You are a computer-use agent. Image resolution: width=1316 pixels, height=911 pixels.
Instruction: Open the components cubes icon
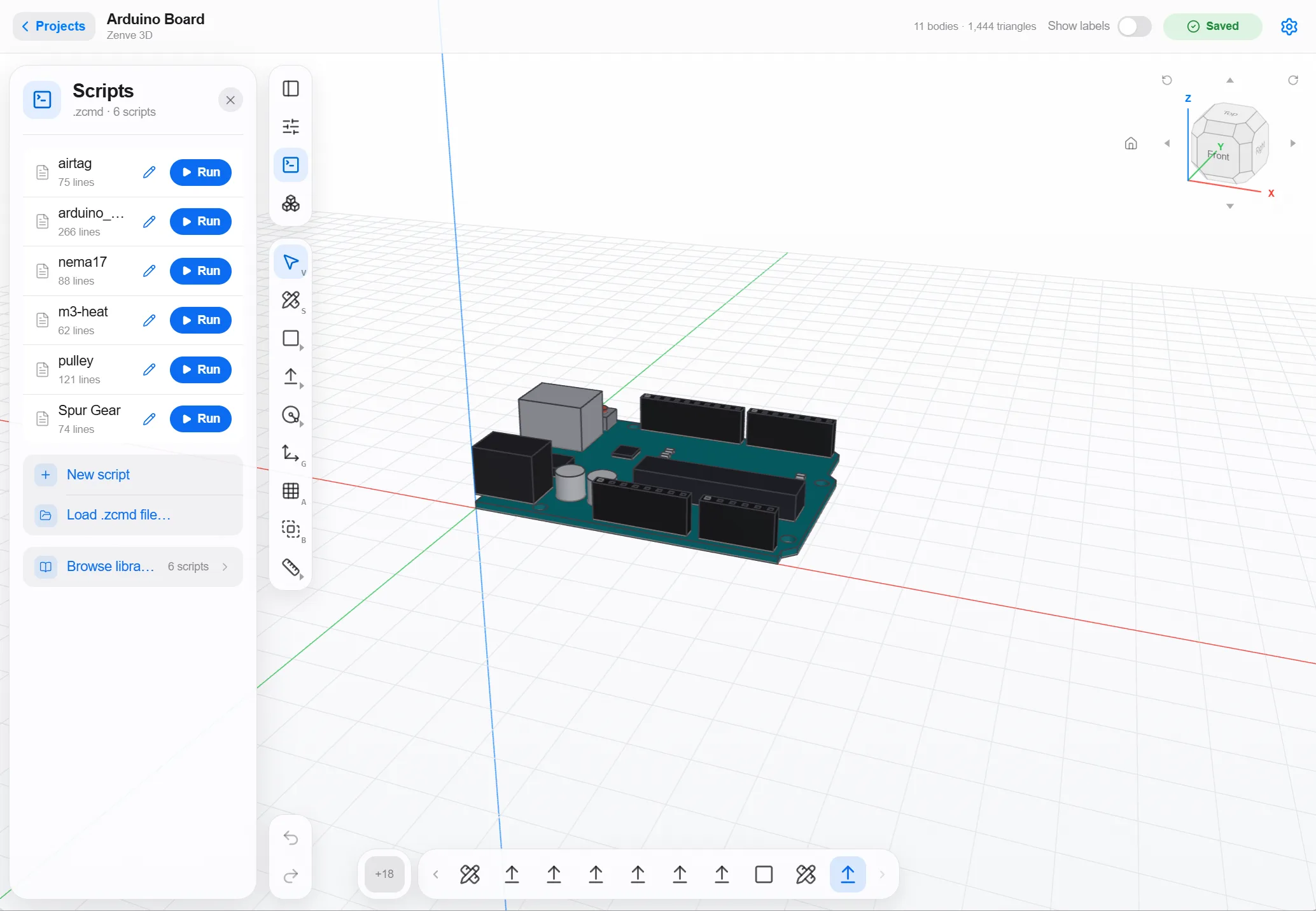coord(291,203)
